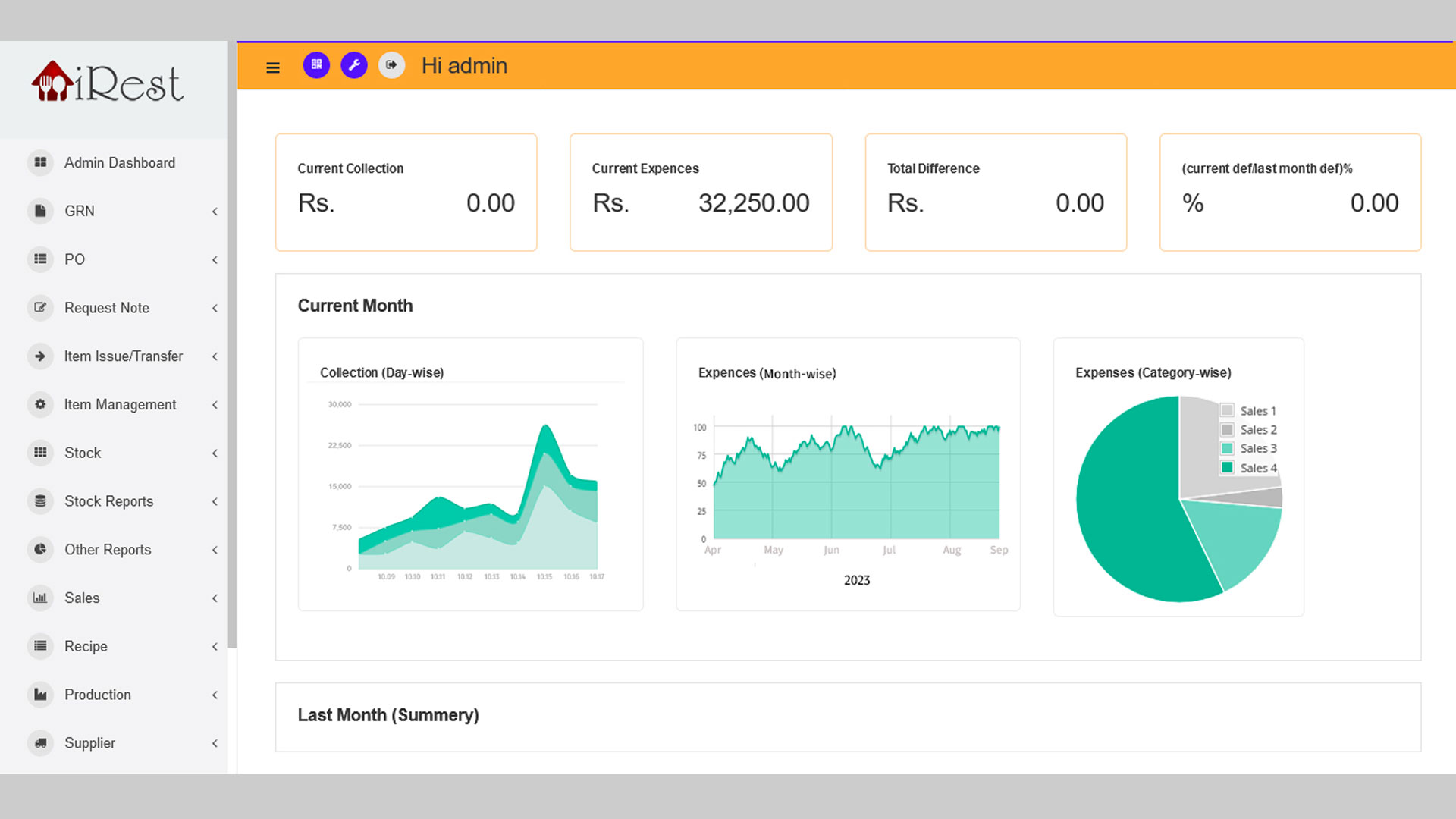The height and width of the screenshot is (819, 1456).
Task: Open the Admin Dashboard menu item
Action: pos(114,162)
